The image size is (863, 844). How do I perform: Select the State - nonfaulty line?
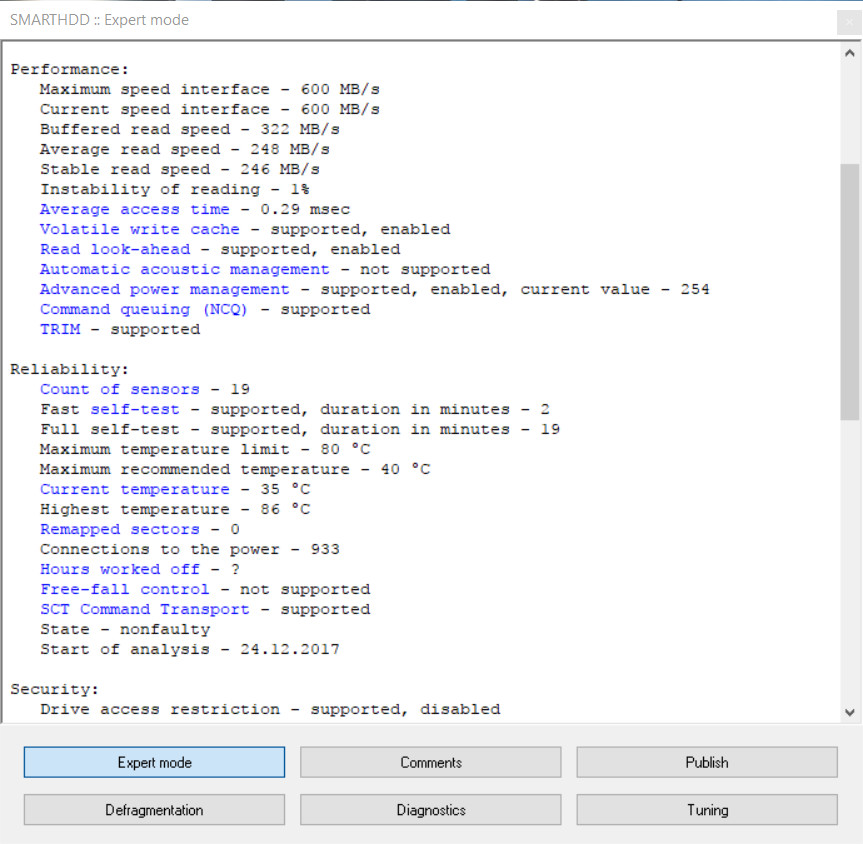click(125, 629)
